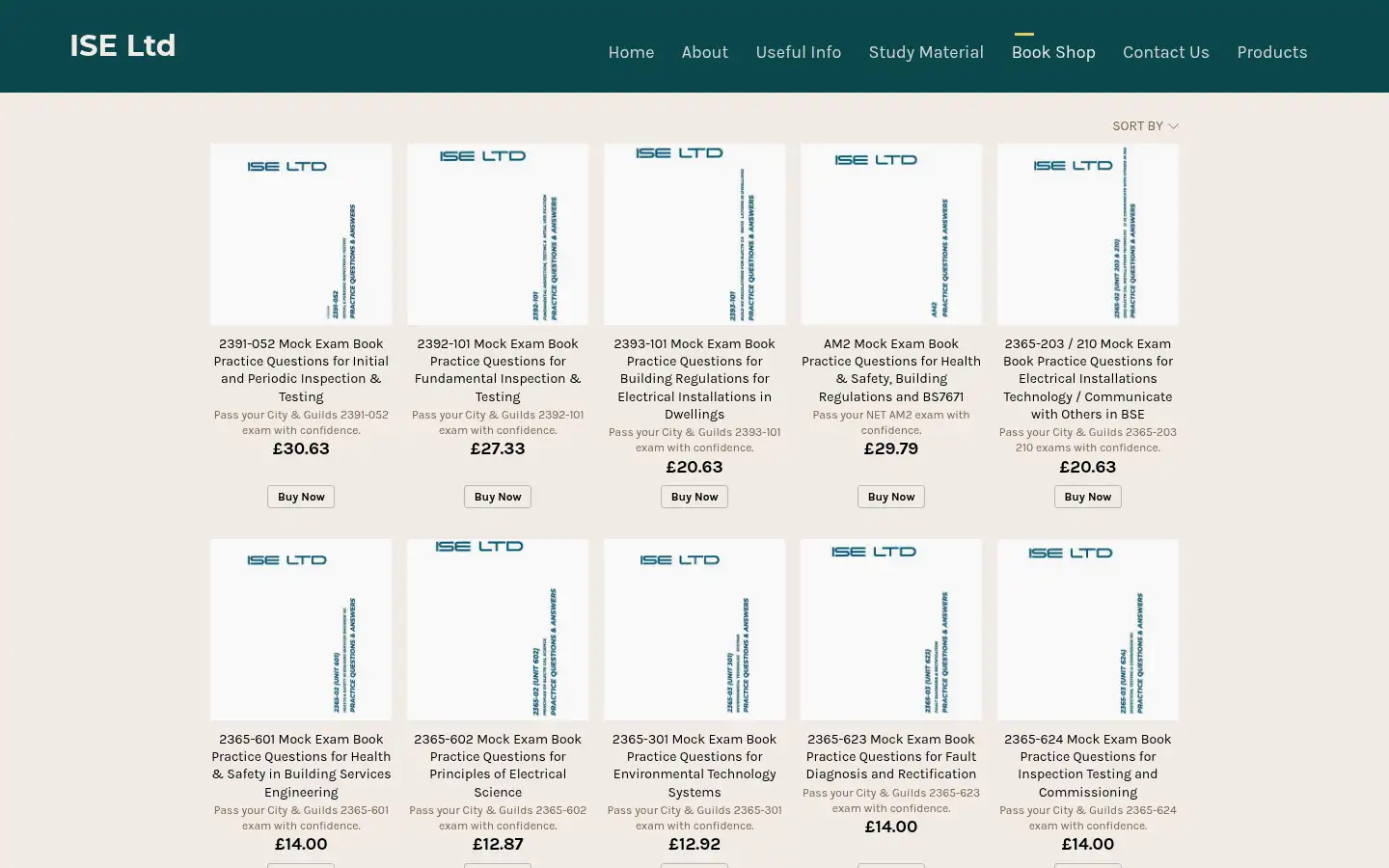Click the £12.92 price

[x=694, y=844]
